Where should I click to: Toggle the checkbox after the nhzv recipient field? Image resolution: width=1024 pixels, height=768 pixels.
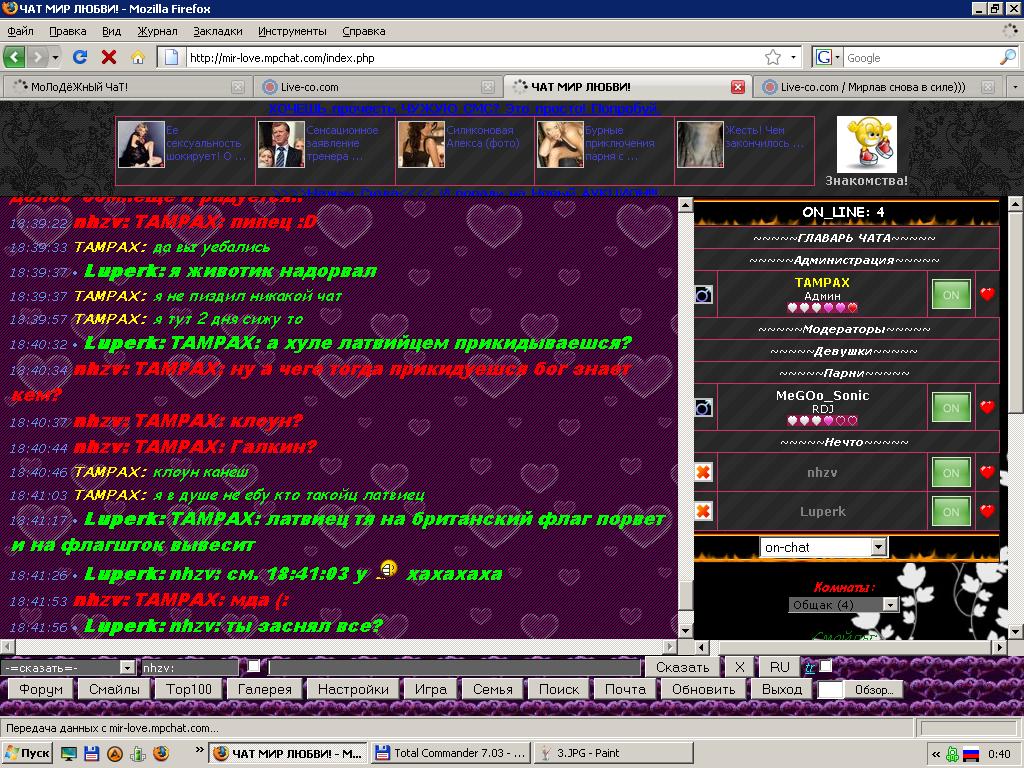coord(254,667)
